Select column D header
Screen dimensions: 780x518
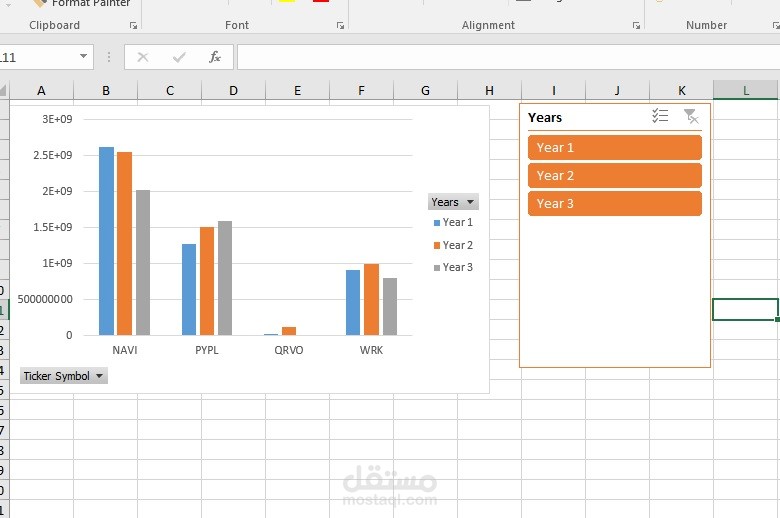click(233, 91)
